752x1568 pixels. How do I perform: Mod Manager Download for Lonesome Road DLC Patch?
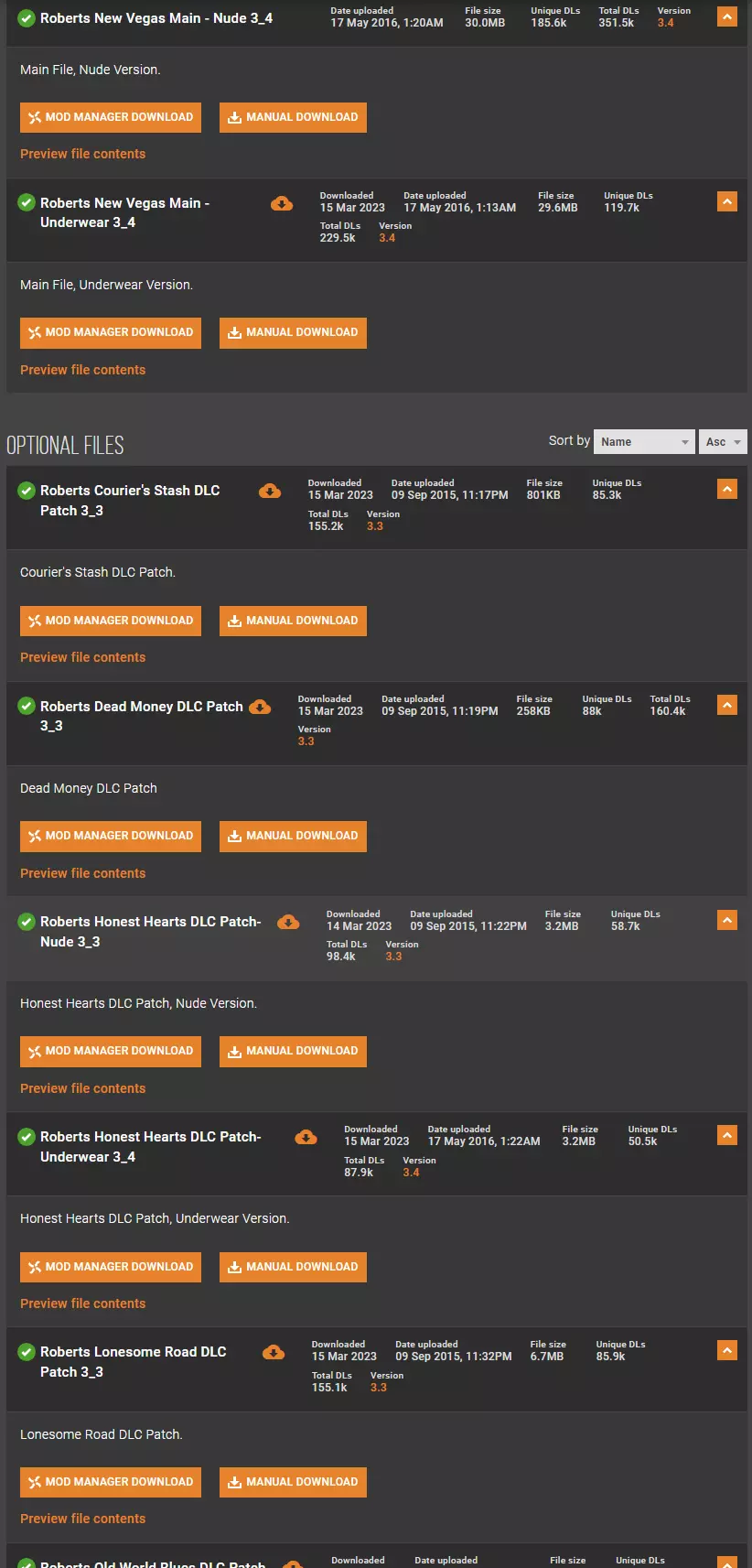111,1482
